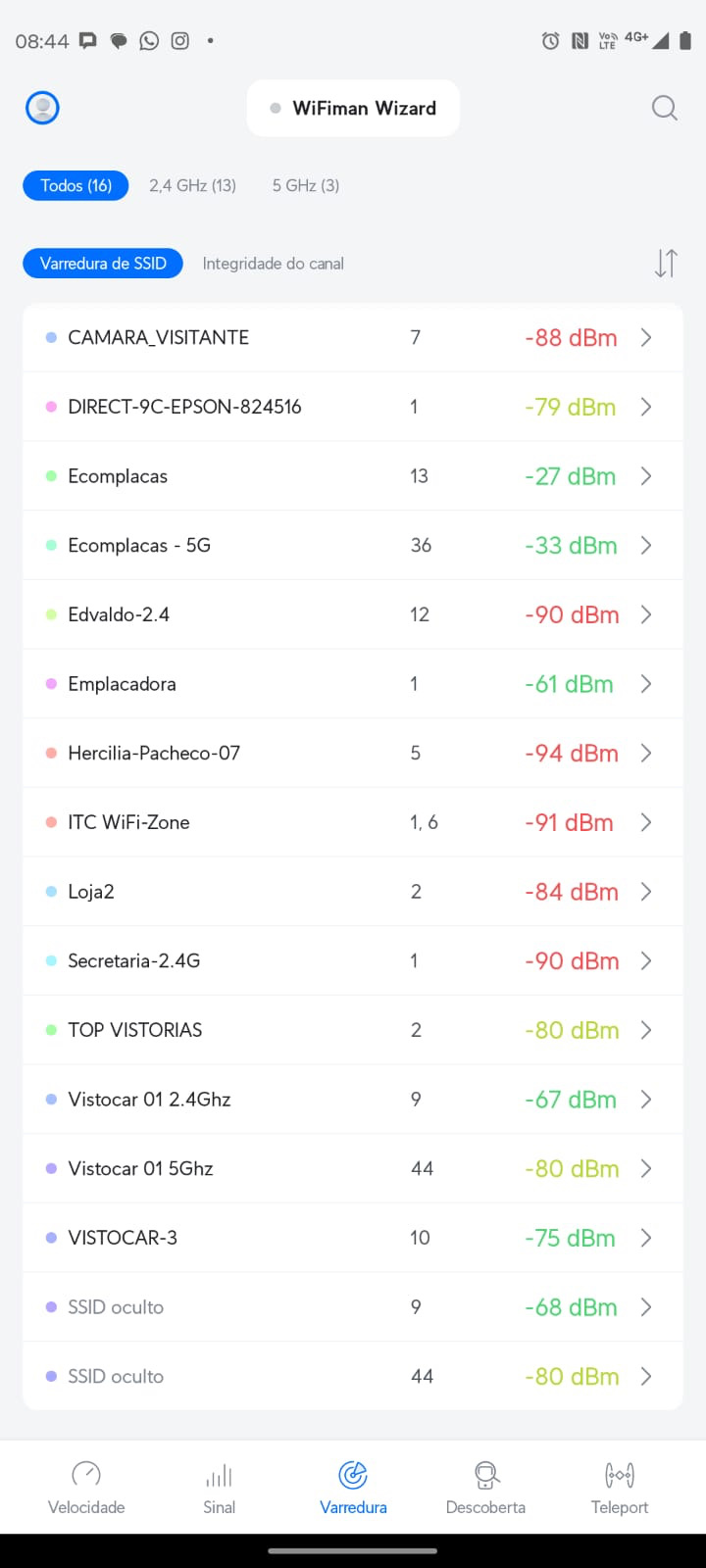Tap the Android alarm status icon
Image resolution: width=706 pixels, height=1568 pixels.
click(x=550, y=41)
